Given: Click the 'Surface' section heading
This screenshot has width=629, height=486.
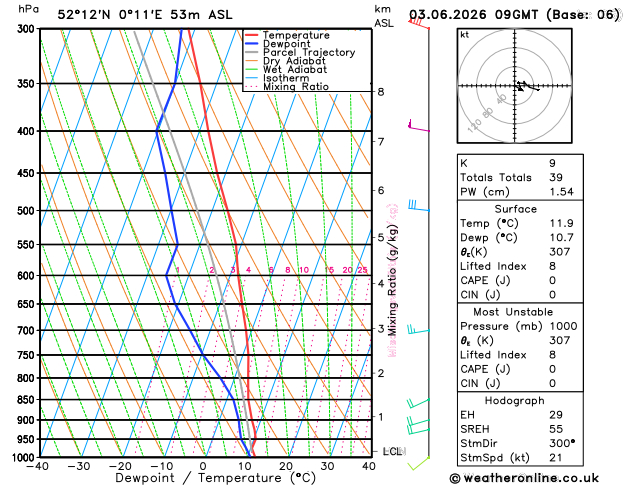Looking at the screenshot, I should 515,209.
